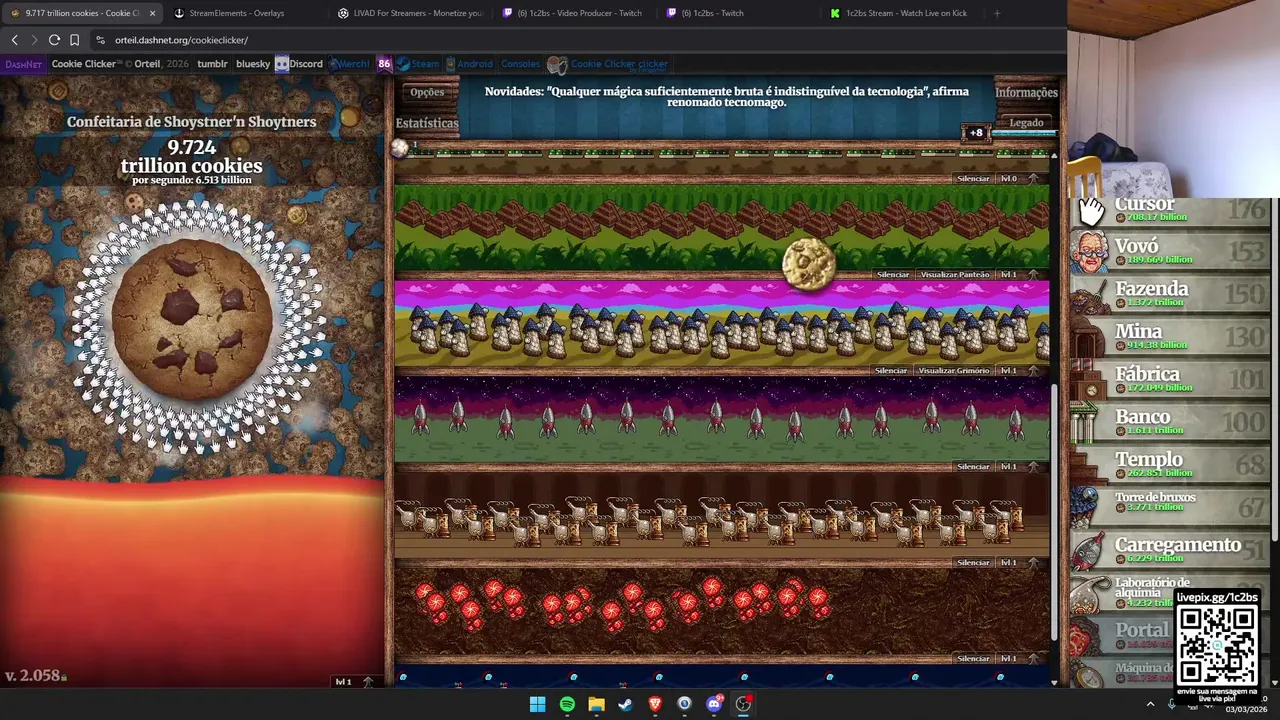
Task: Rename the bakery Confeitaria de Shoystner'n Shoytners
Action: [191, 122]
